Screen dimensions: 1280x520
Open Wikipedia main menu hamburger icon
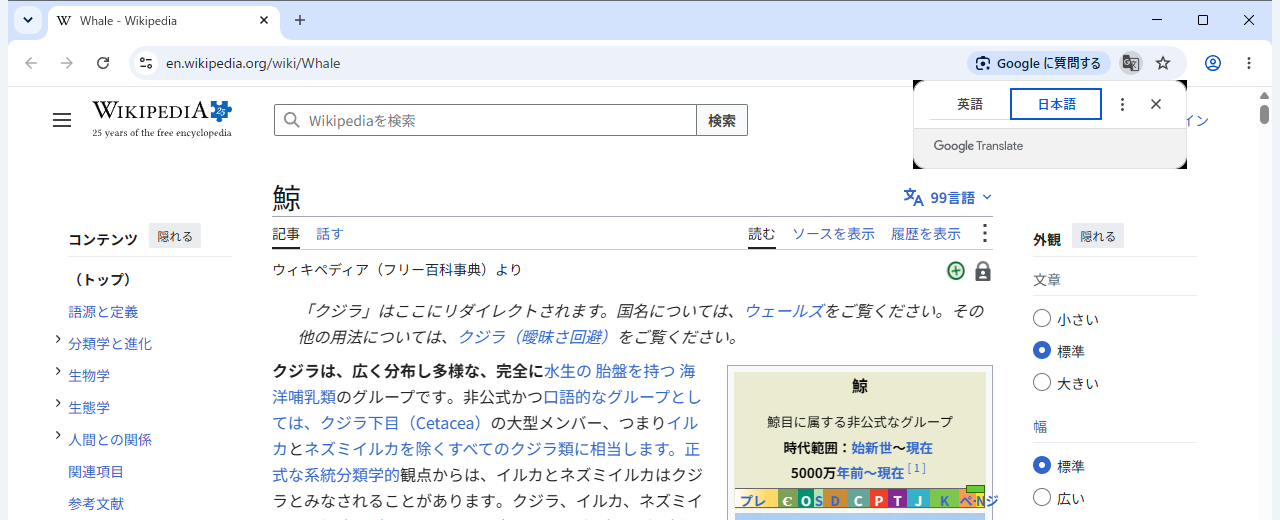(62, 120)
